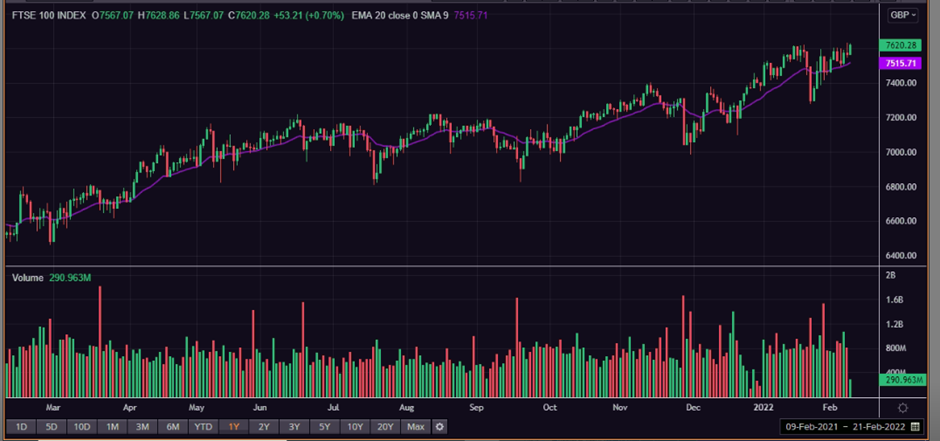The width and height of the screenshot is (940, 441).
Task: Click the green 290.963M value beside Volume
Action: click(69, 278)
